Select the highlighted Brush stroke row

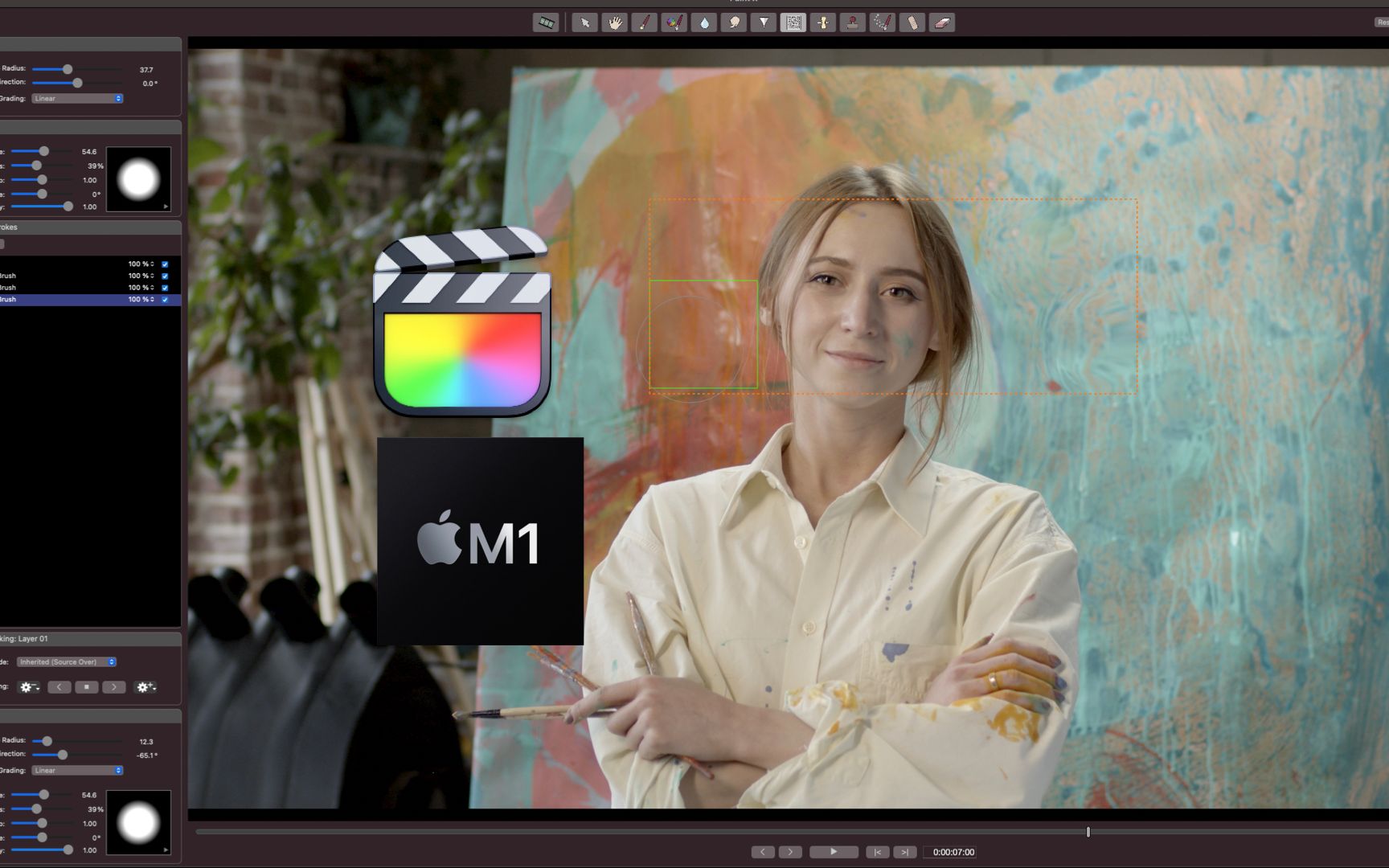coord(90,300)
